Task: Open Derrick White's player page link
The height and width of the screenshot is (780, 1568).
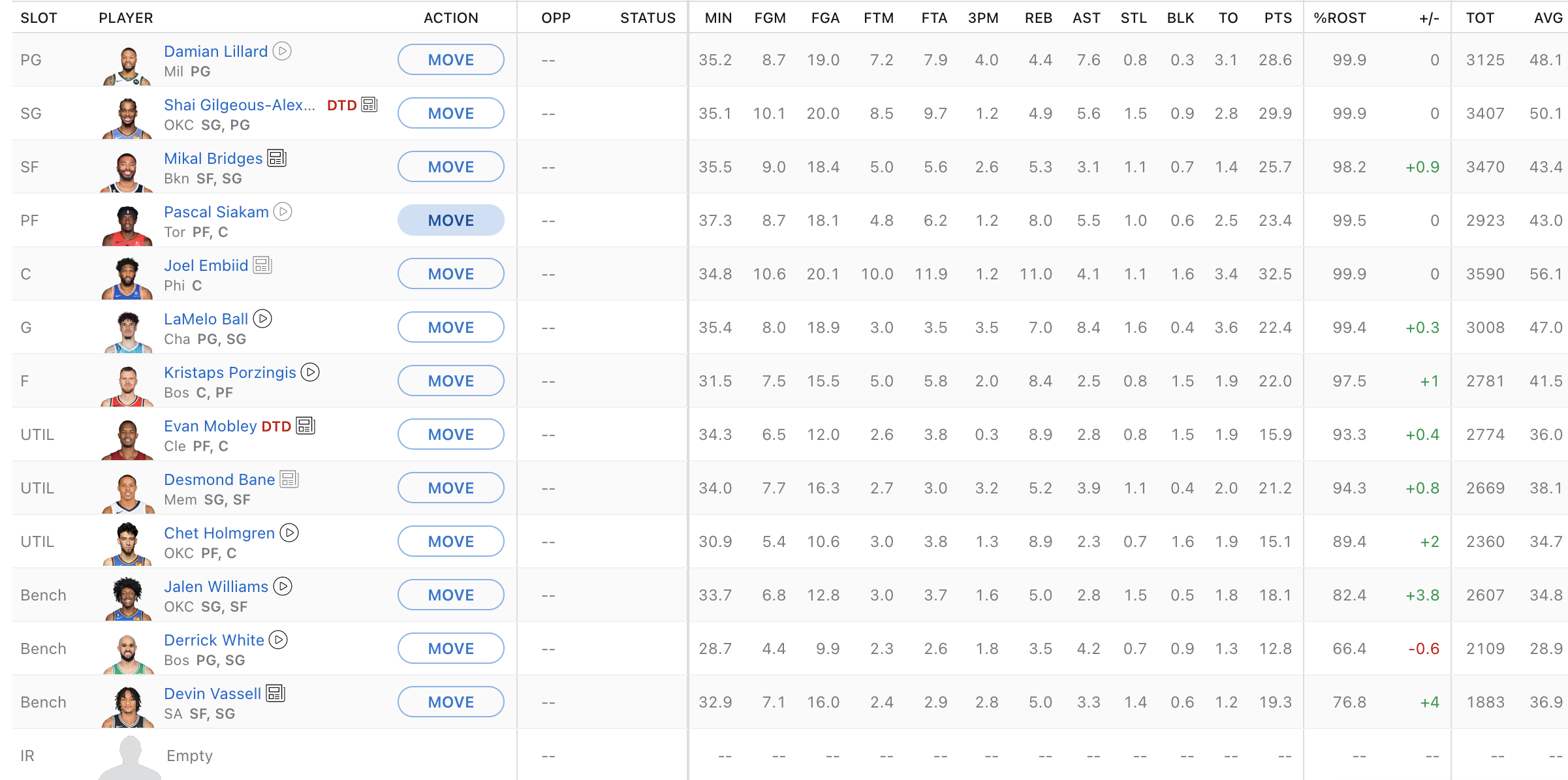Action: pyautogui.click(x=213, y=640)
